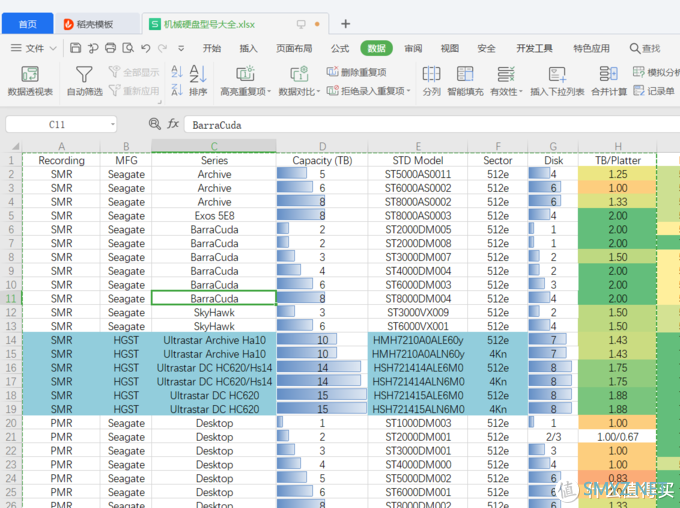
Task: Switch to the 公式 ribbon tab
Action: [340, 48]
